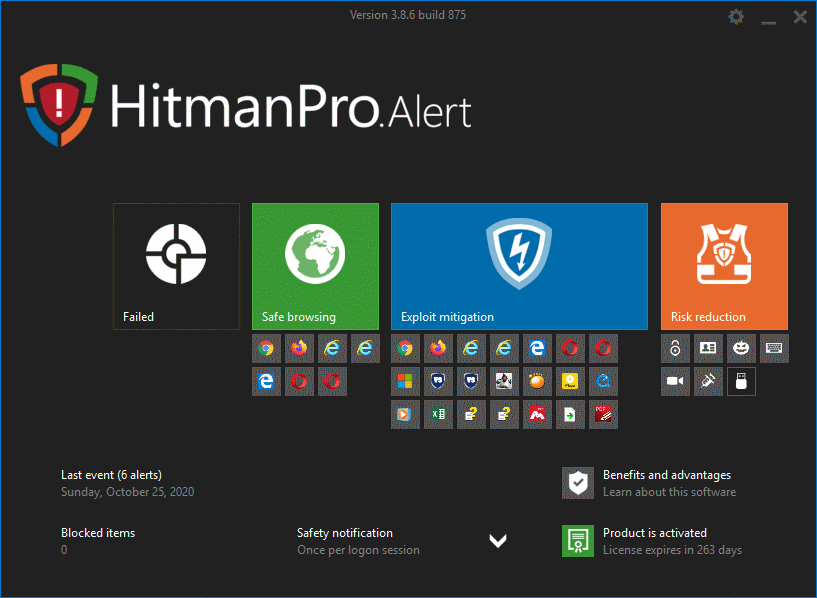Click the blue VS shield icon beside Java
The width and height of the screenshot is (817, 598).
[x=471, y=382]
